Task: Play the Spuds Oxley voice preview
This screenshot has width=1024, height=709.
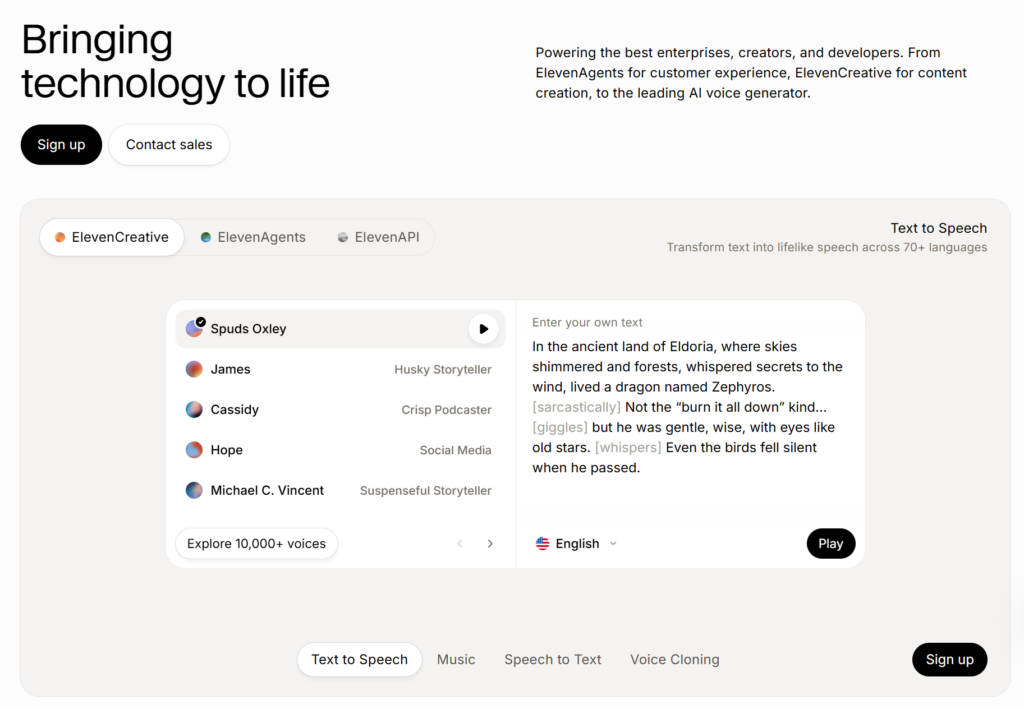Action: [x=483, y=329]
